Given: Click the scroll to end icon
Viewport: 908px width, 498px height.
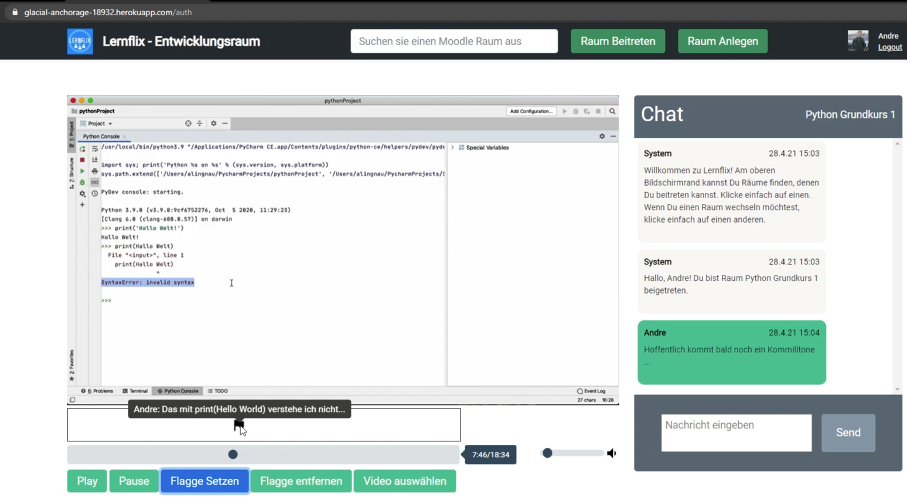Looking at the screenshot, I should coord(95,160).
